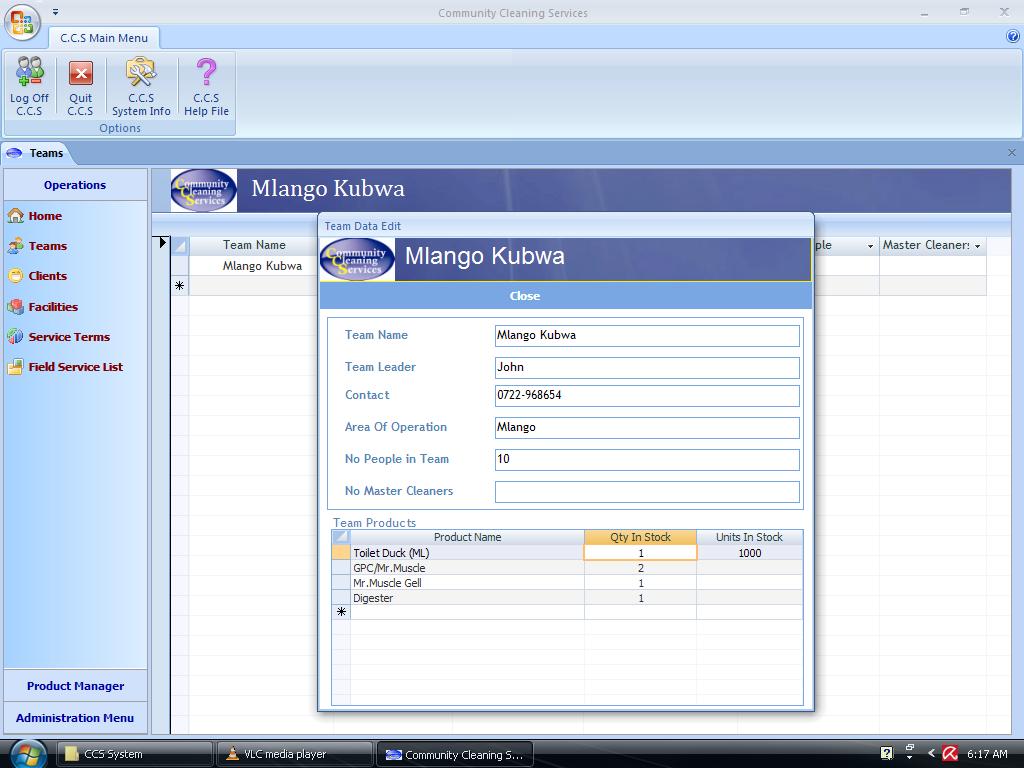
Task: Switch to VLC media player in taskbar
Action: [x=285, y=754]
